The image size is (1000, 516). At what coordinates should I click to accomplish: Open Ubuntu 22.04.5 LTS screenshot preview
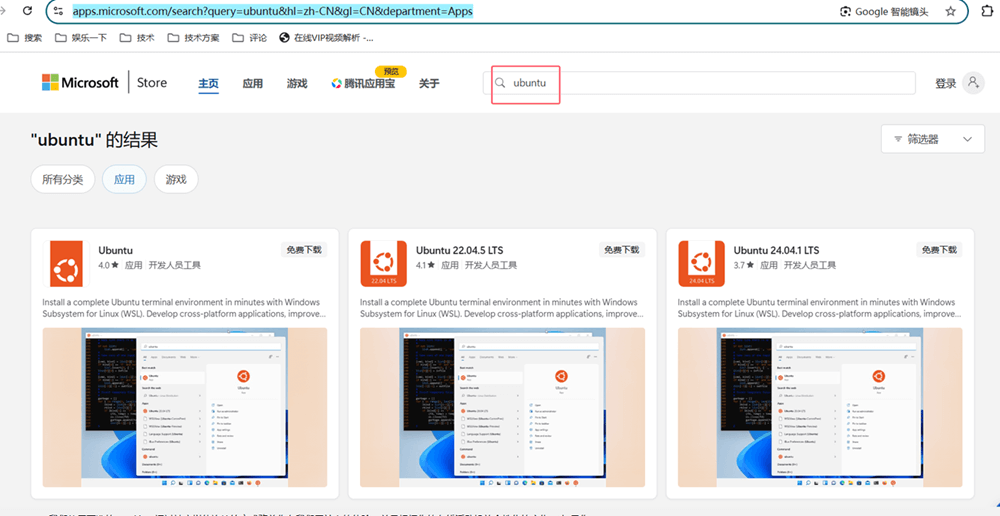point(503,408)
